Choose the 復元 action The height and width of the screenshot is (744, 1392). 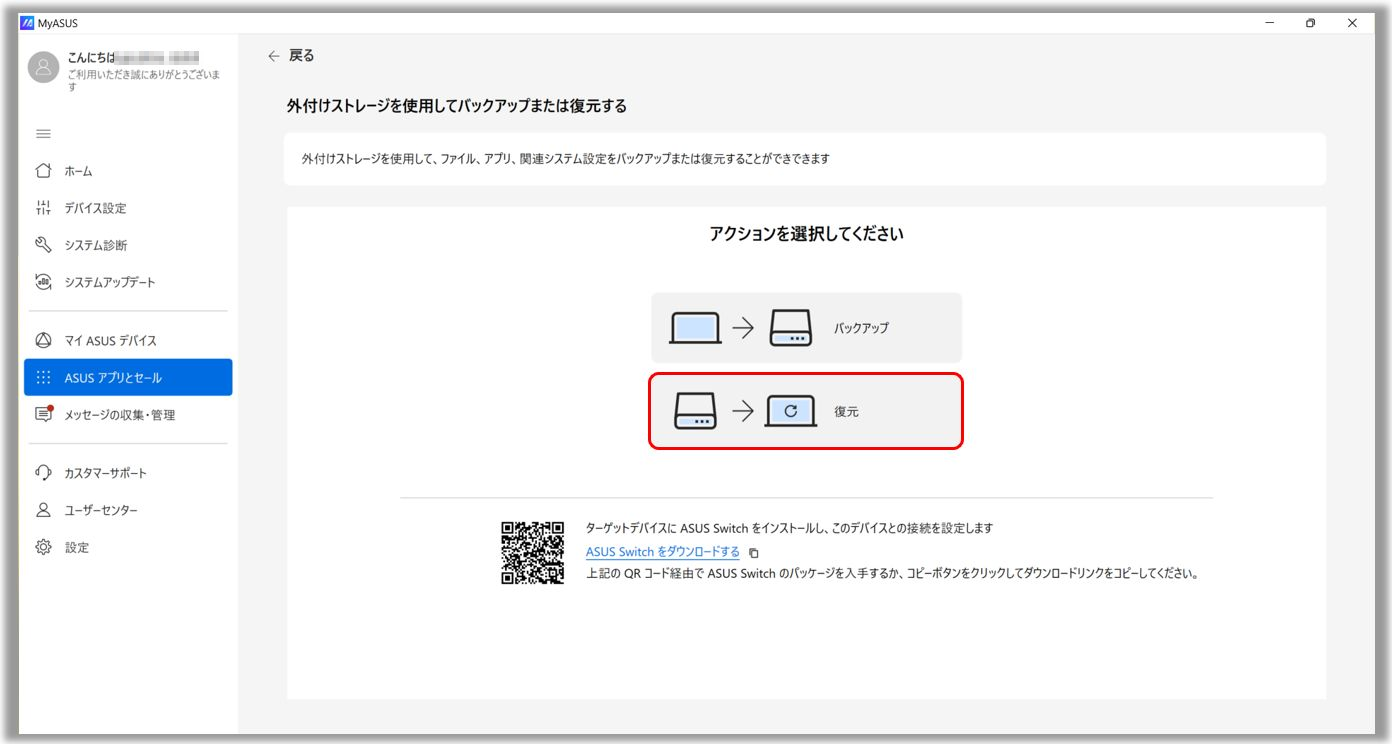coord(806,411)
